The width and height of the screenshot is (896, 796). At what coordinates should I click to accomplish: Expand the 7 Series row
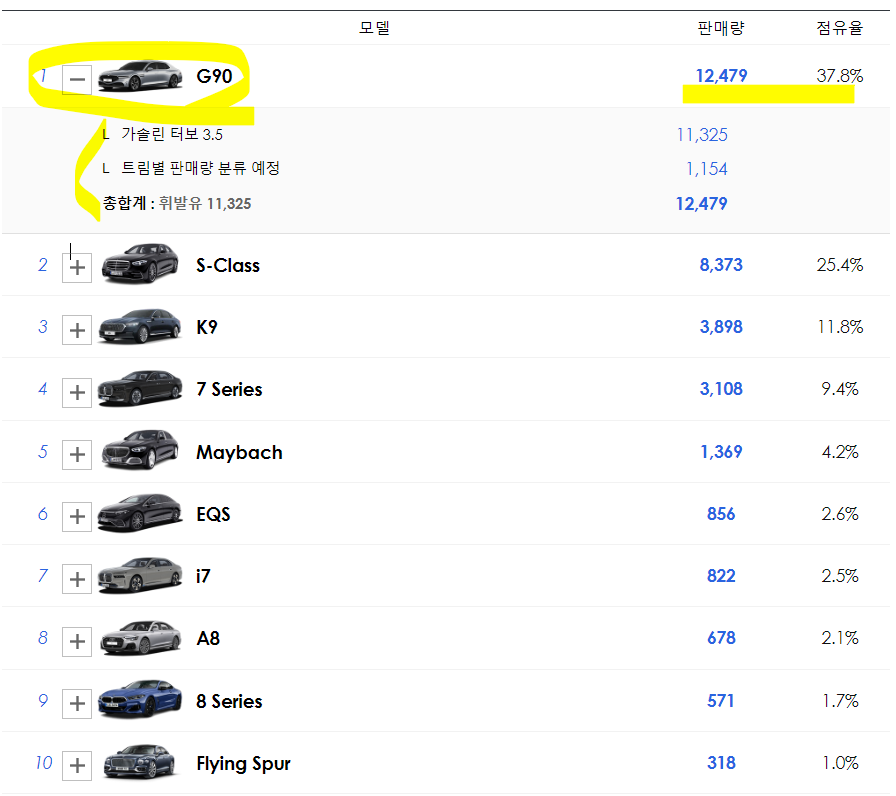[x=77, y=392]
